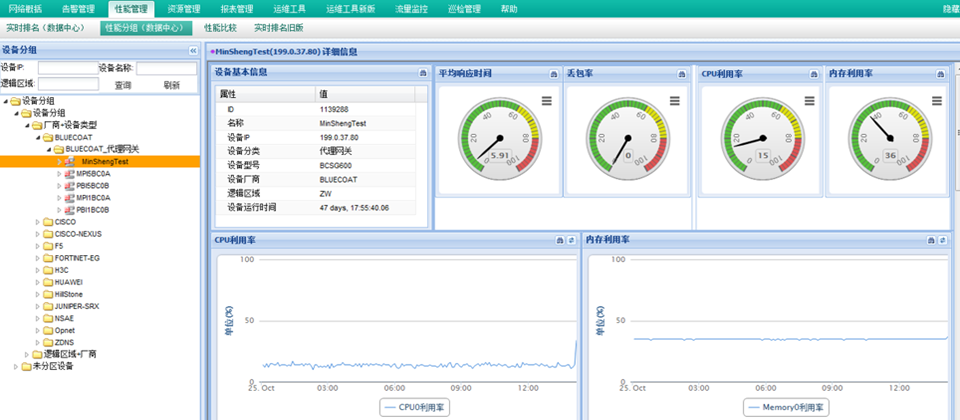Expand the 逻辑区域+厂商 tree node
This screenshot has width=960, height=420.
pos(27,354)
